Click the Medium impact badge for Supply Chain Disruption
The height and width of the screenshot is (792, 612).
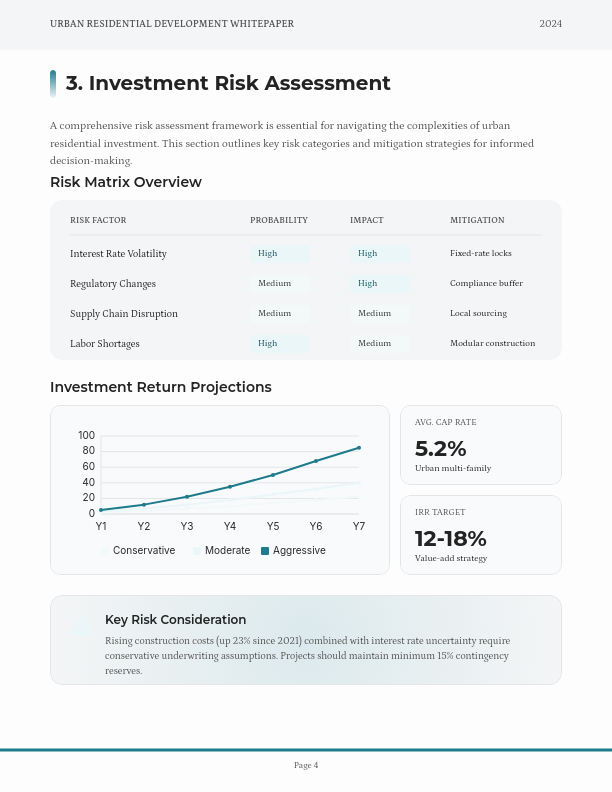coord(375,314)
